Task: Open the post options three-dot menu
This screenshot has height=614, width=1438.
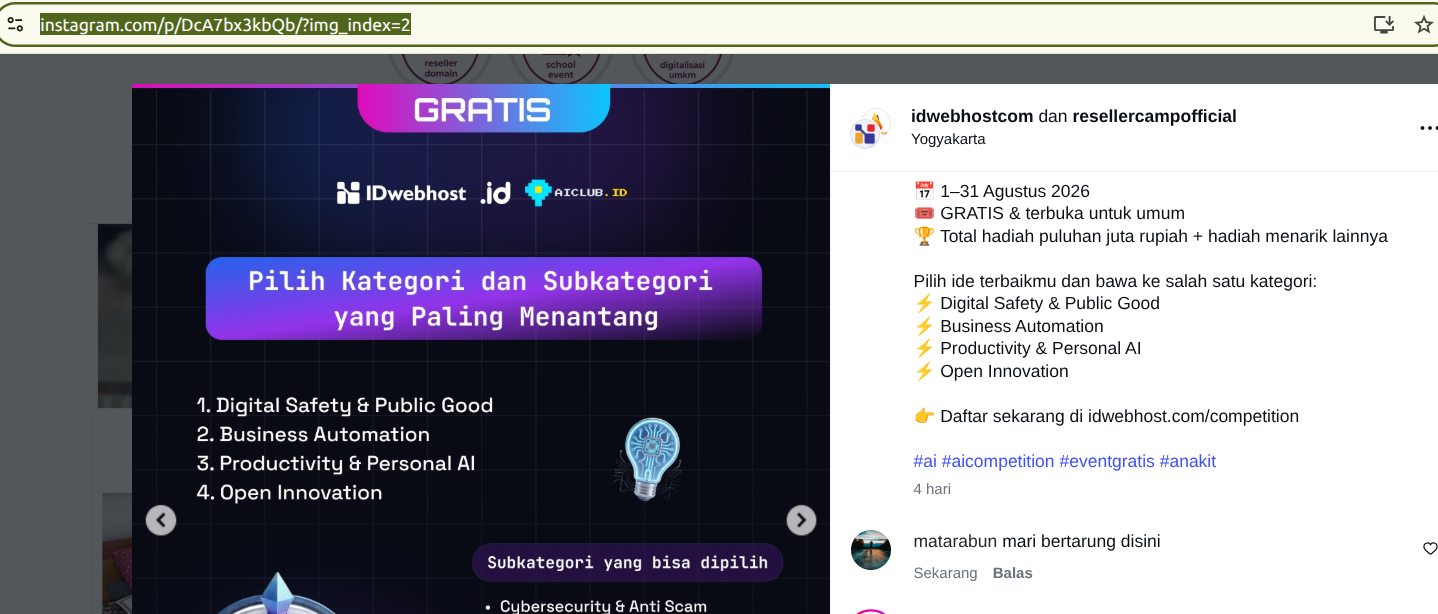Action: click(x=1428, y=128)
